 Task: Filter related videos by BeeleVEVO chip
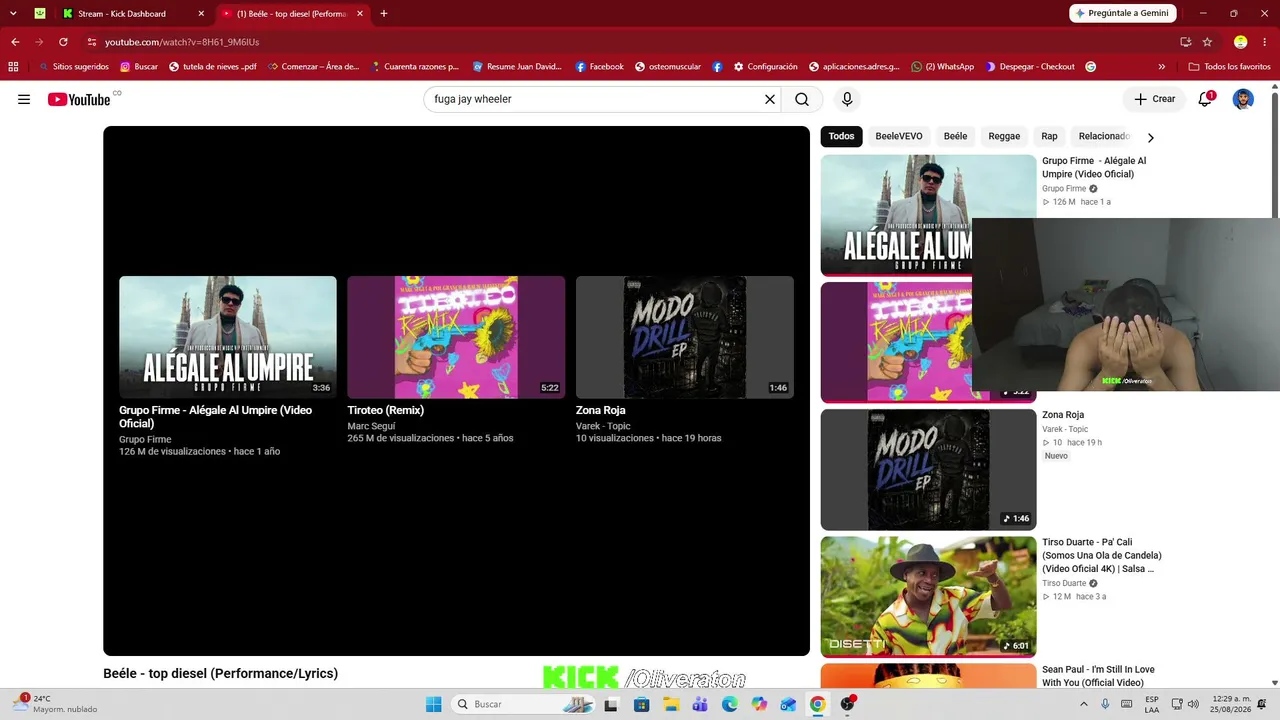pos(899,136)
